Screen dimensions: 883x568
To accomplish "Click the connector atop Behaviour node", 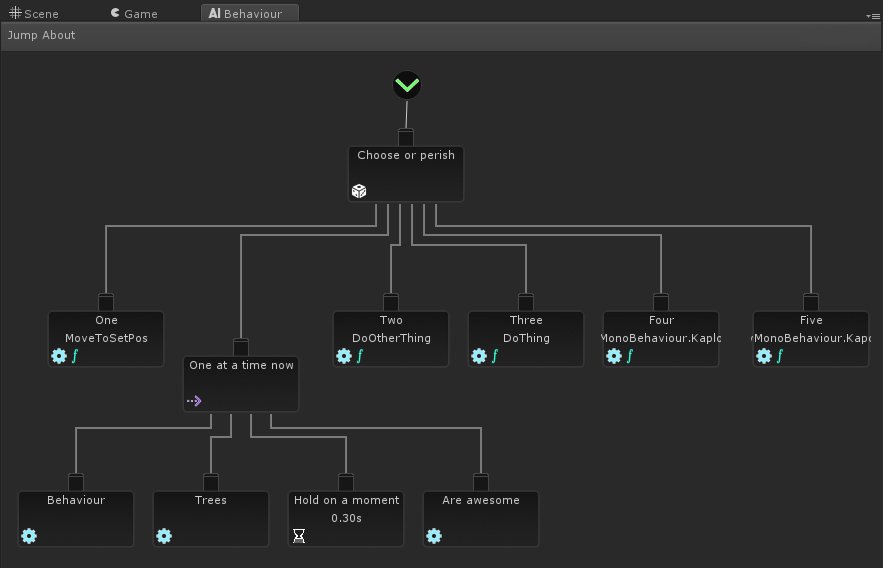I will (x=76, y=482).
